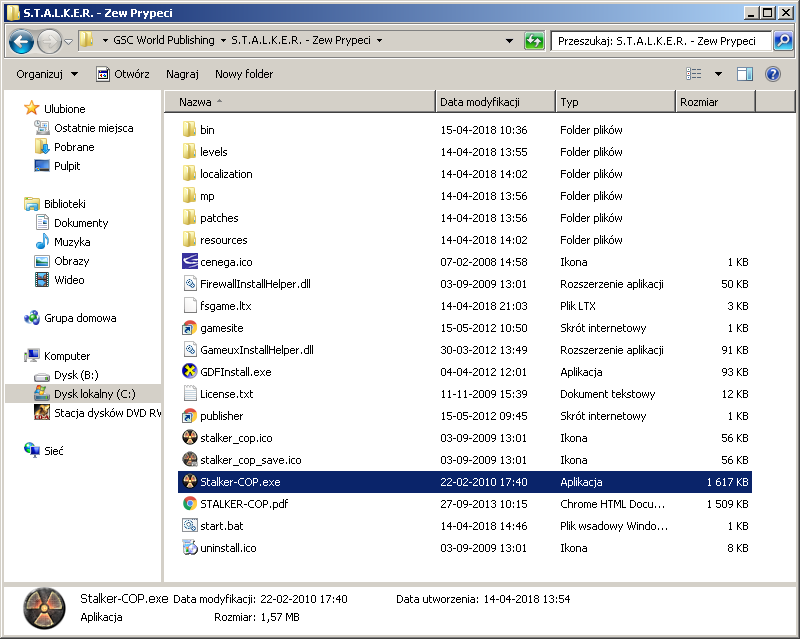Screen dimensions: 800x639
Task: Select the levels folder icon
Action: point(189,152)
